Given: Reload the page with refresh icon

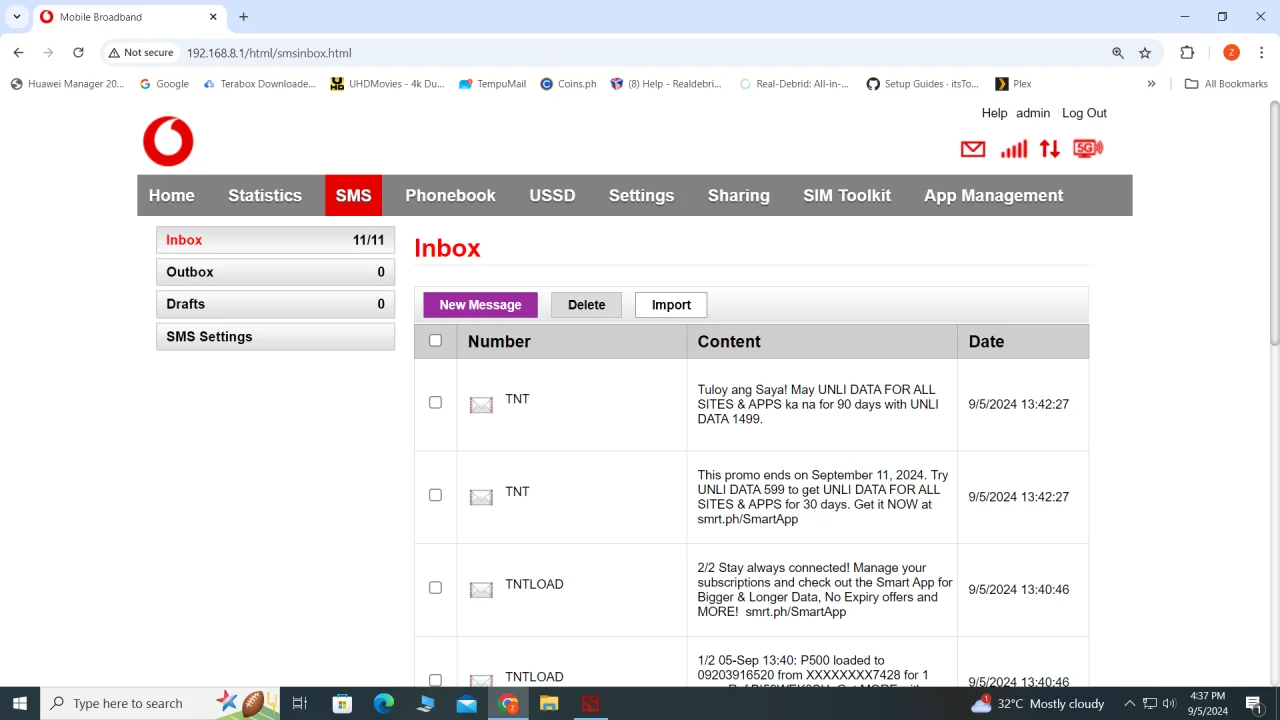Looking at the screenshot, I should [x=78, y=53].
